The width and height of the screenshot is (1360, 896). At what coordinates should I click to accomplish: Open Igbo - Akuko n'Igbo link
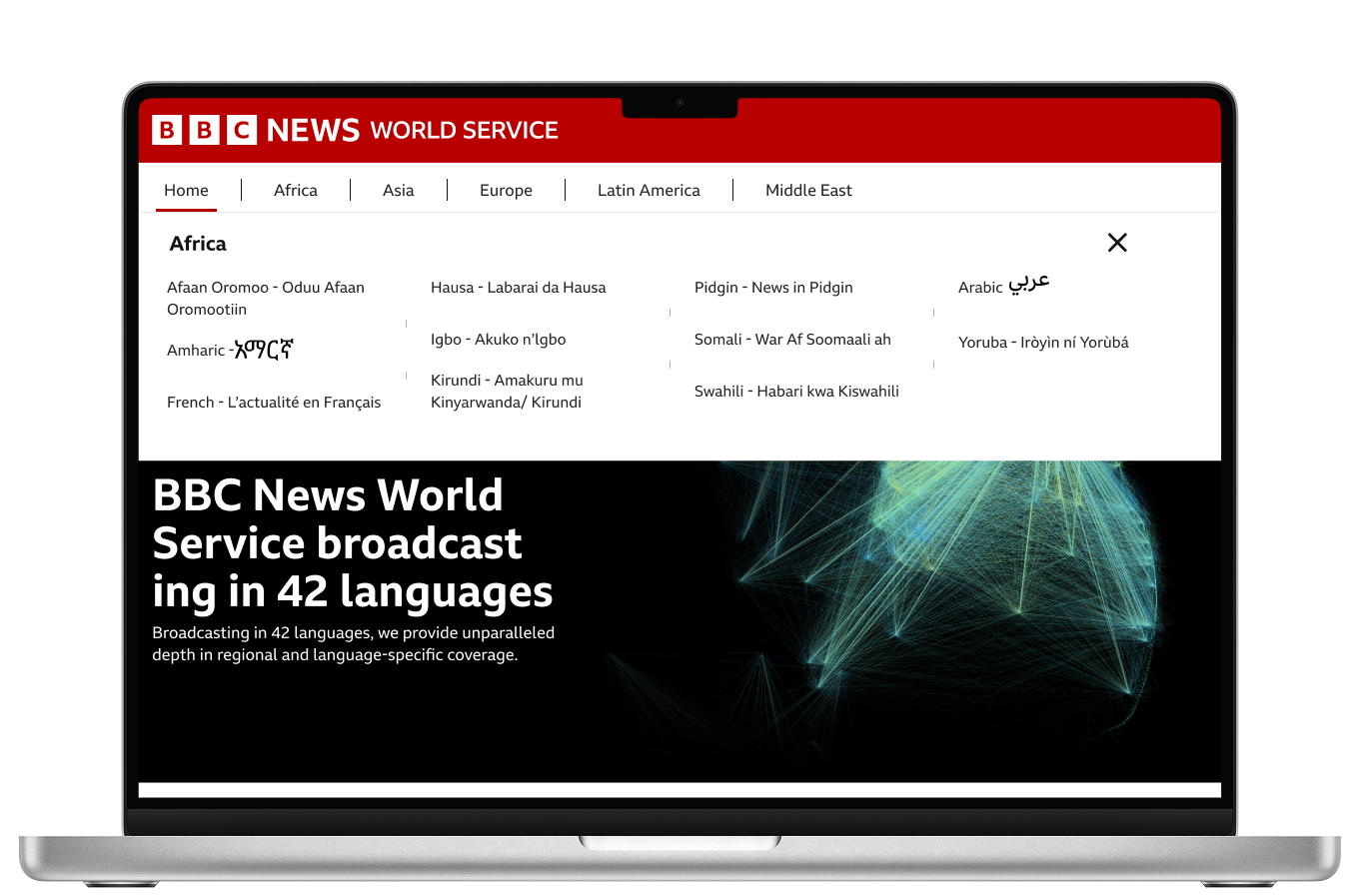[498, 340]
